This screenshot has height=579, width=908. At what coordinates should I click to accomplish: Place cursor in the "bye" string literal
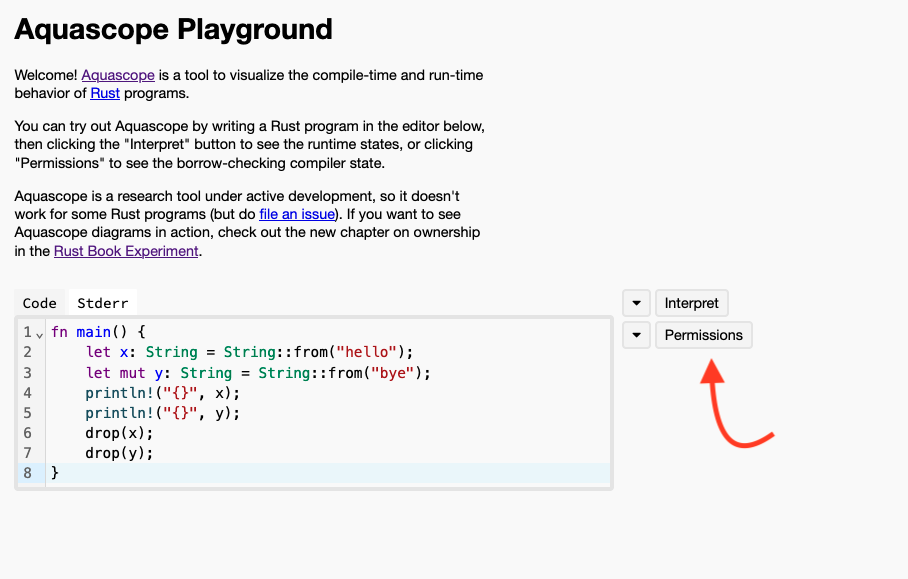pyautogui.click(x=395, y=373)
